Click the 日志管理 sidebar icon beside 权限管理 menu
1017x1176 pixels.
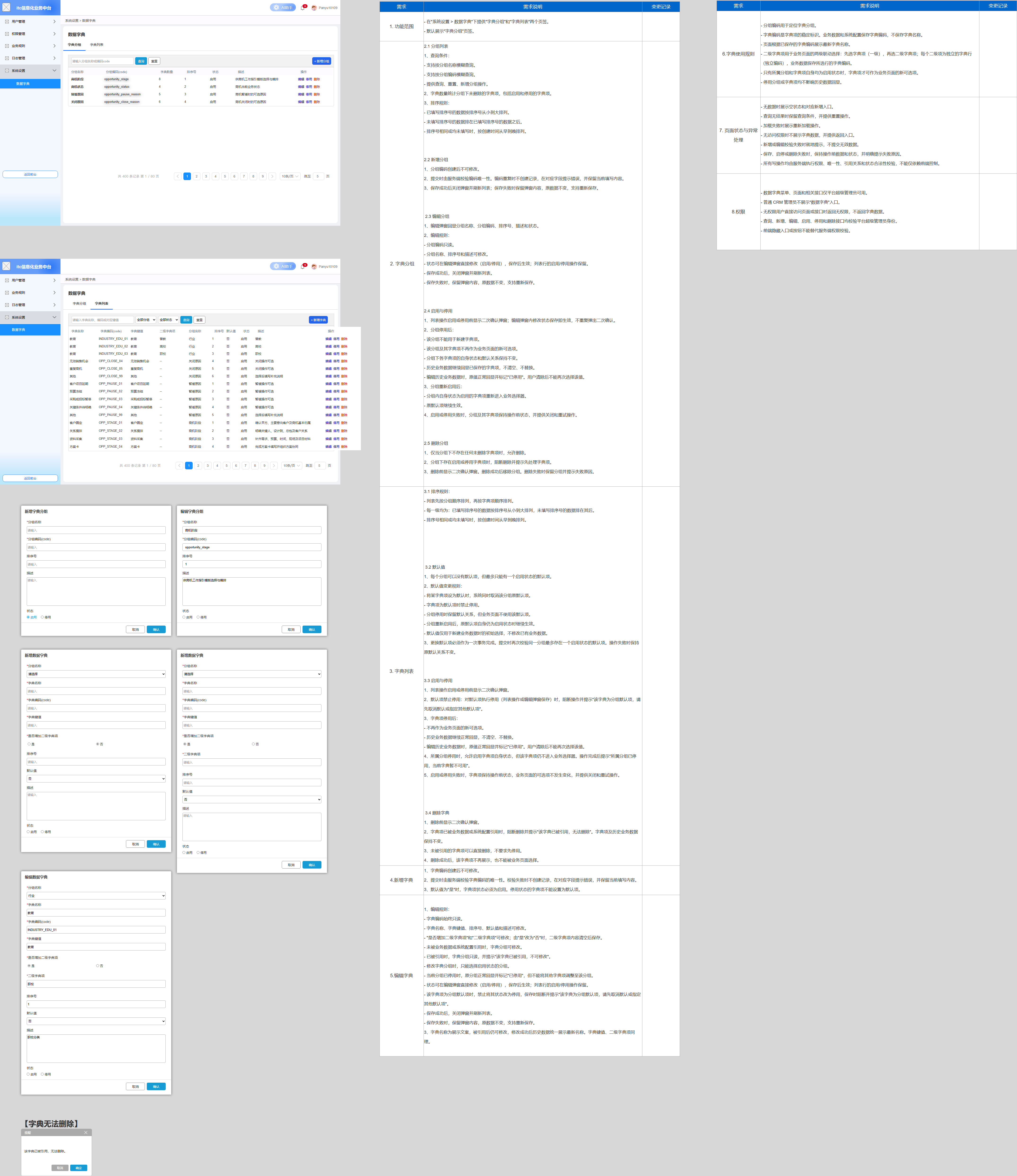pos(7,58)
